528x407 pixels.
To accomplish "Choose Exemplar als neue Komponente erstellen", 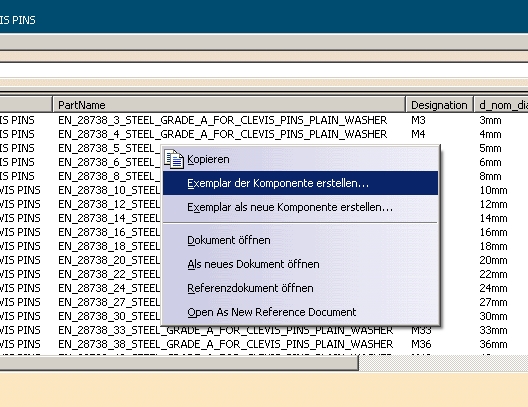I will [300, 207].
